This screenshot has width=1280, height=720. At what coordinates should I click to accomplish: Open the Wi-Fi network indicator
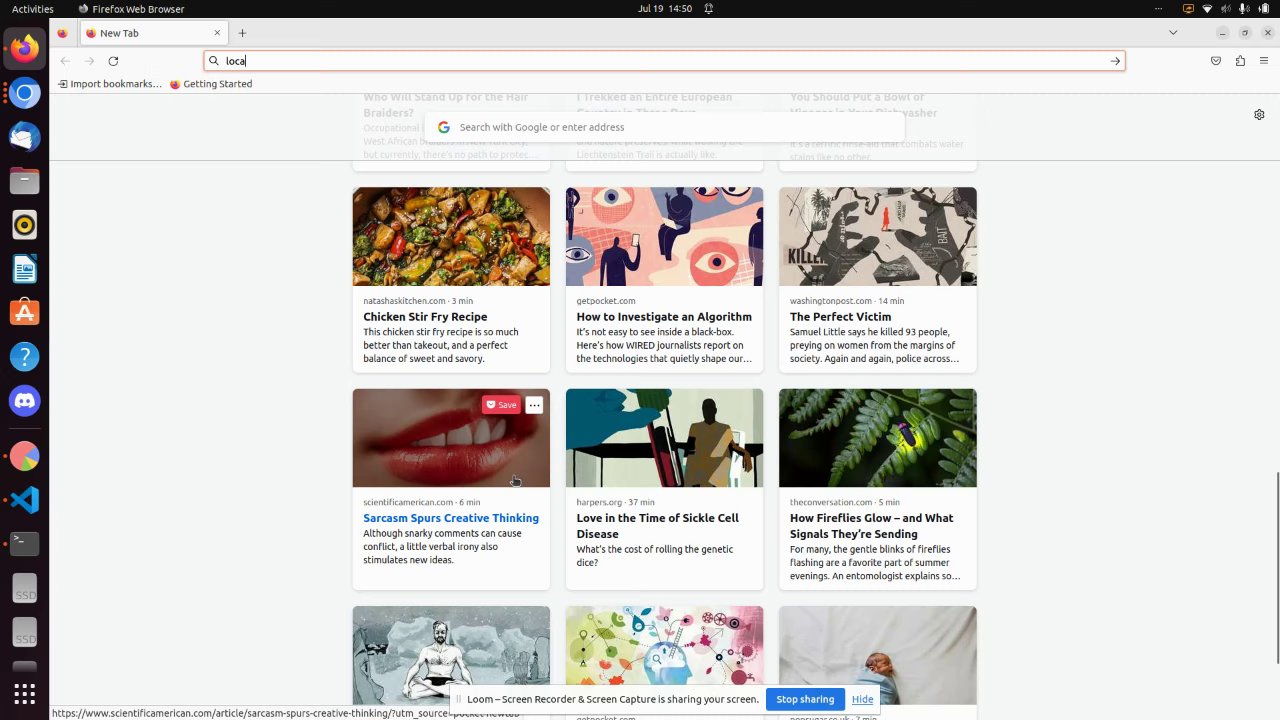pos(1207,8)
